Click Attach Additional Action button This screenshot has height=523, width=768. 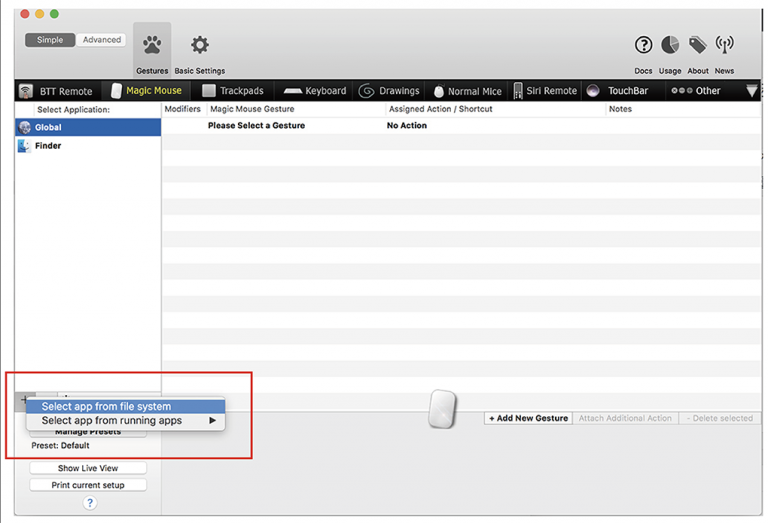point(625,418)
